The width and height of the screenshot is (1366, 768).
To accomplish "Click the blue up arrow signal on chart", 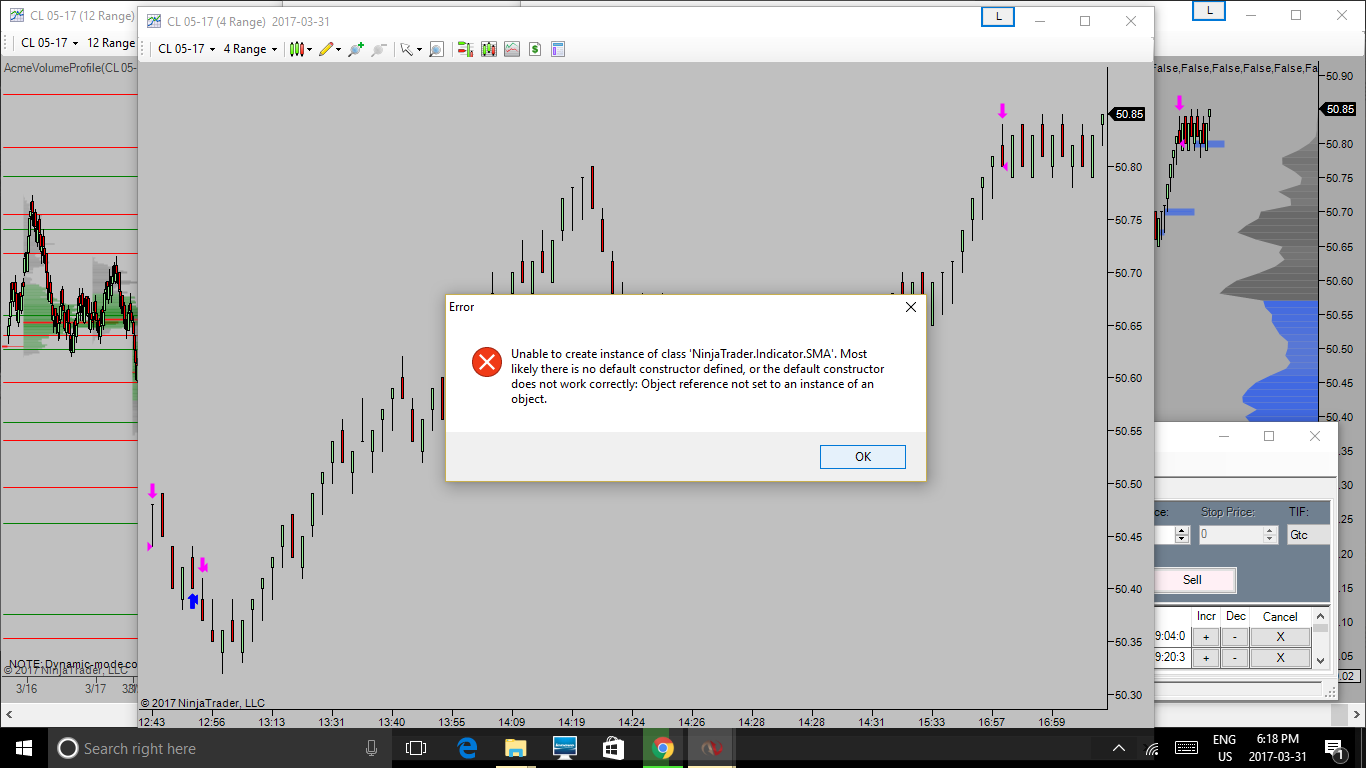I will click(x=193, y=600).
